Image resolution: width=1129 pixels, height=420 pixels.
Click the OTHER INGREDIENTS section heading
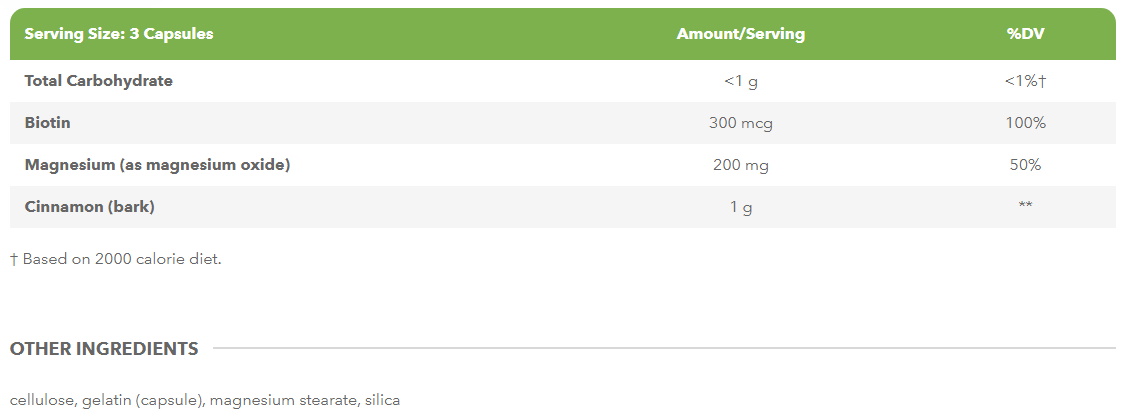[x=104, y=349]
